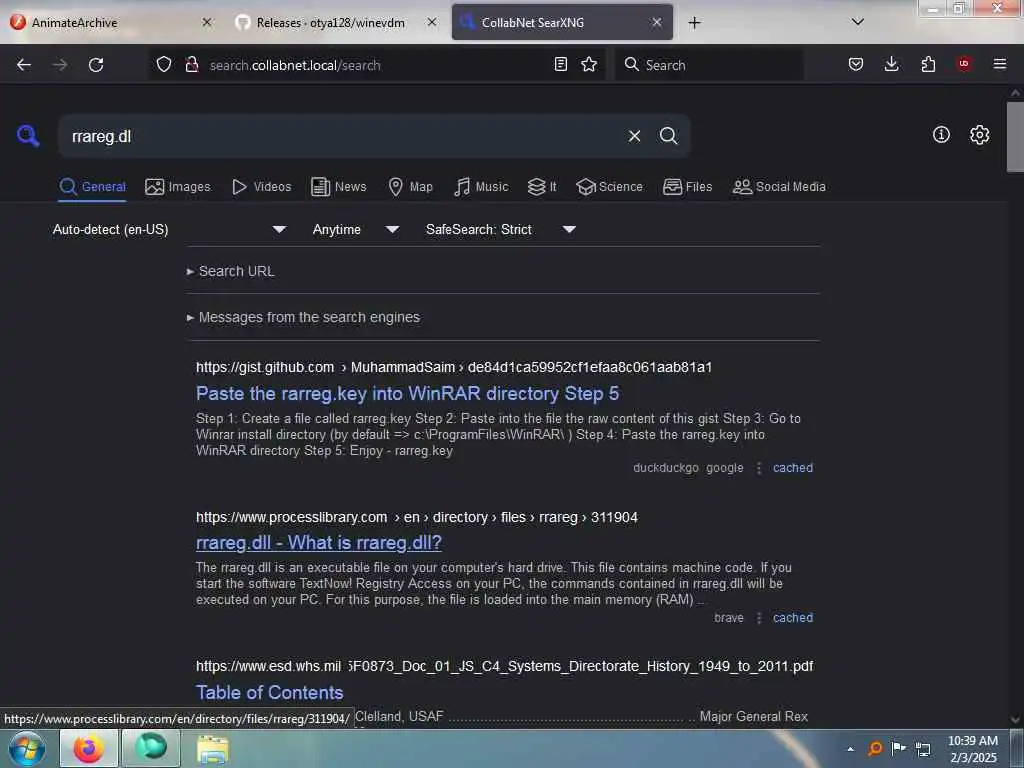
Task: Focus the browser address bar
Action: pos(376,65)
